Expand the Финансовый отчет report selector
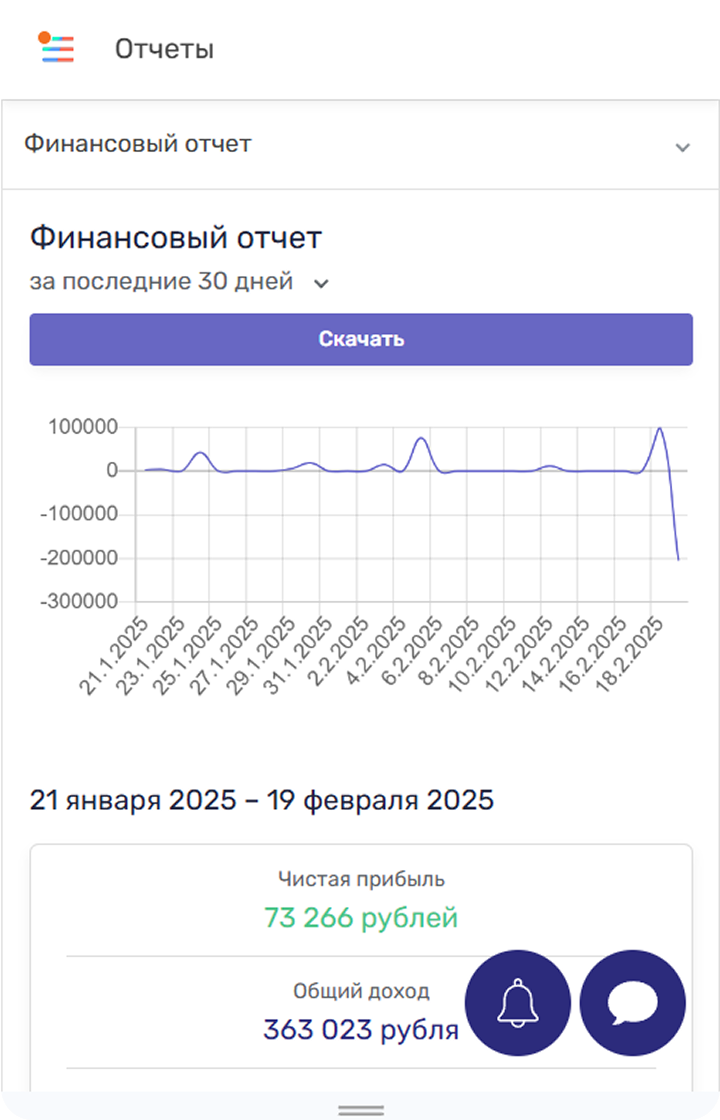The height and width of the screenshot is (1120, 720). coord(360,144)
